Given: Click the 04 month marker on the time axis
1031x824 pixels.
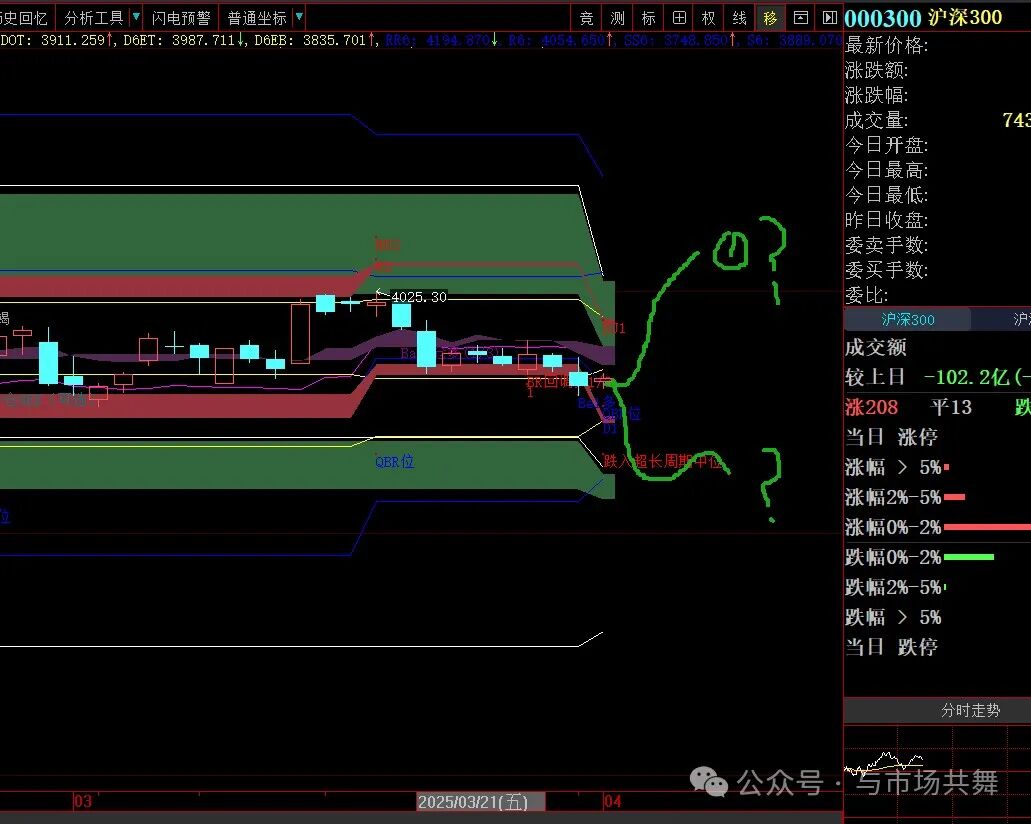Looking at the screenshot, I should (x=612, y=802).
